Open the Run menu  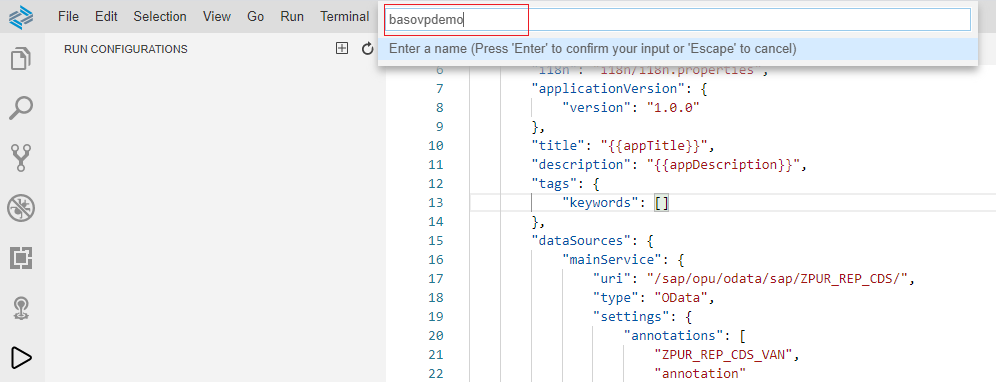(x=292, y=17)
